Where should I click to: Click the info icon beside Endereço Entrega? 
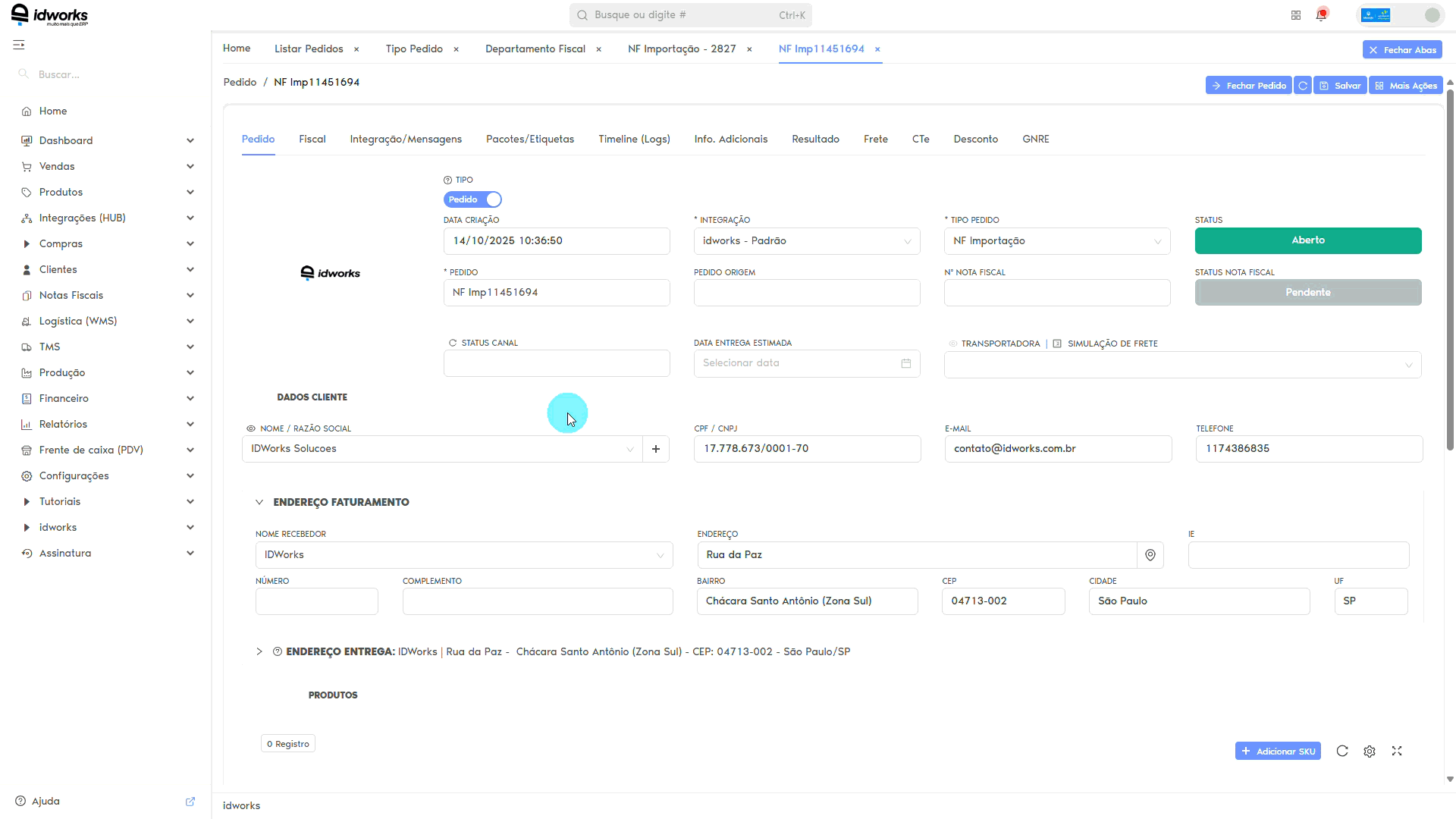[x=278, y=651]
